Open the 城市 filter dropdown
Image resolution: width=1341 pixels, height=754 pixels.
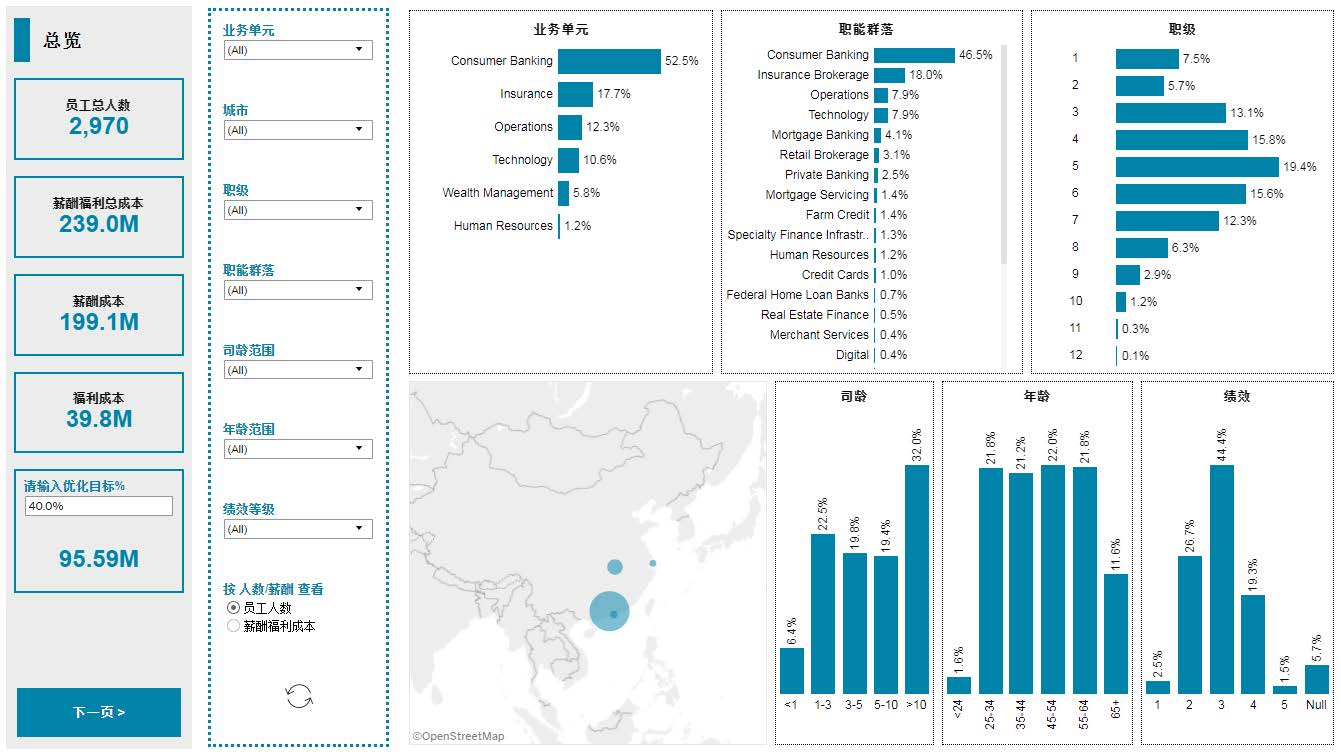click(298, 130)
